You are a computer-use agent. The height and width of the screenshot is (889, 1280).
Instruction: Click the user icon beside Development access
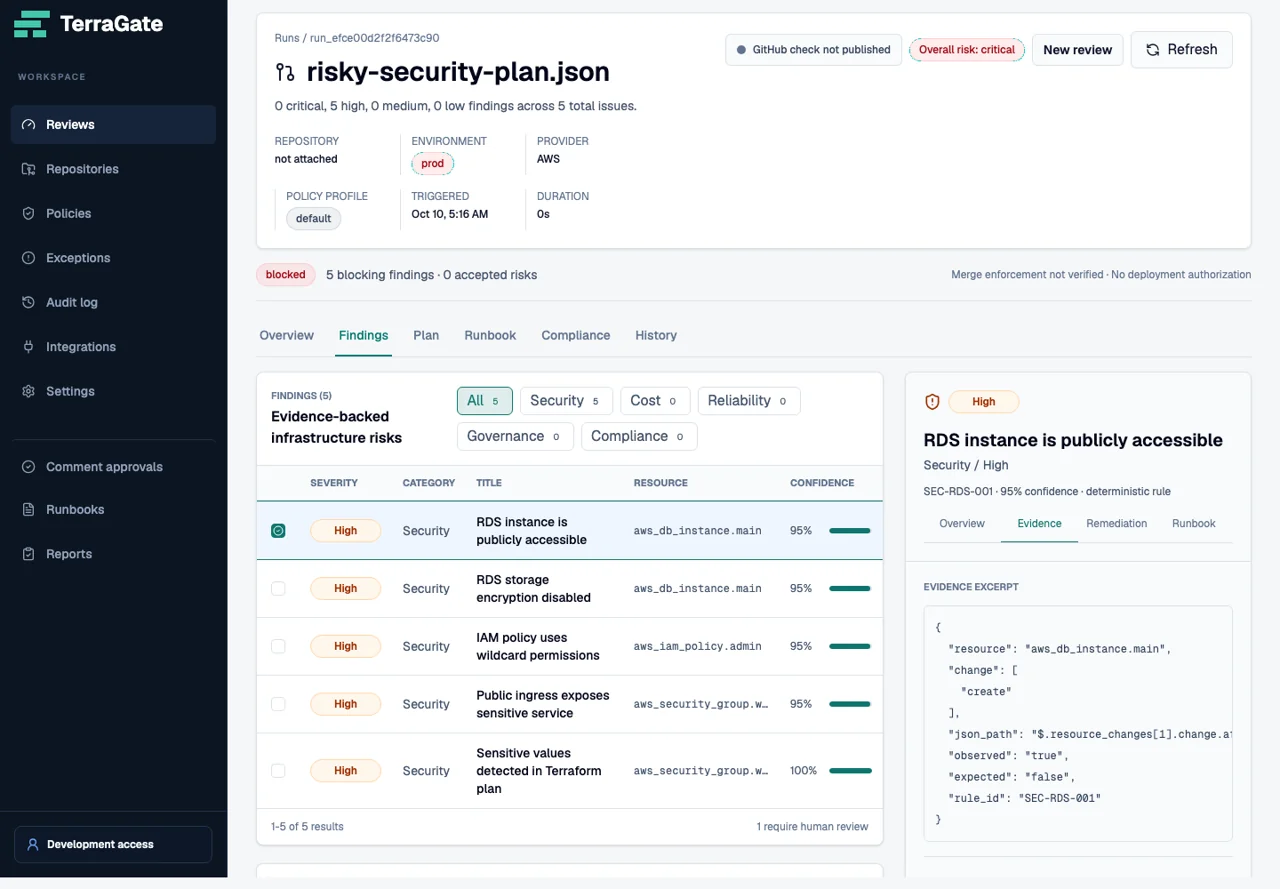click(33, 844)
